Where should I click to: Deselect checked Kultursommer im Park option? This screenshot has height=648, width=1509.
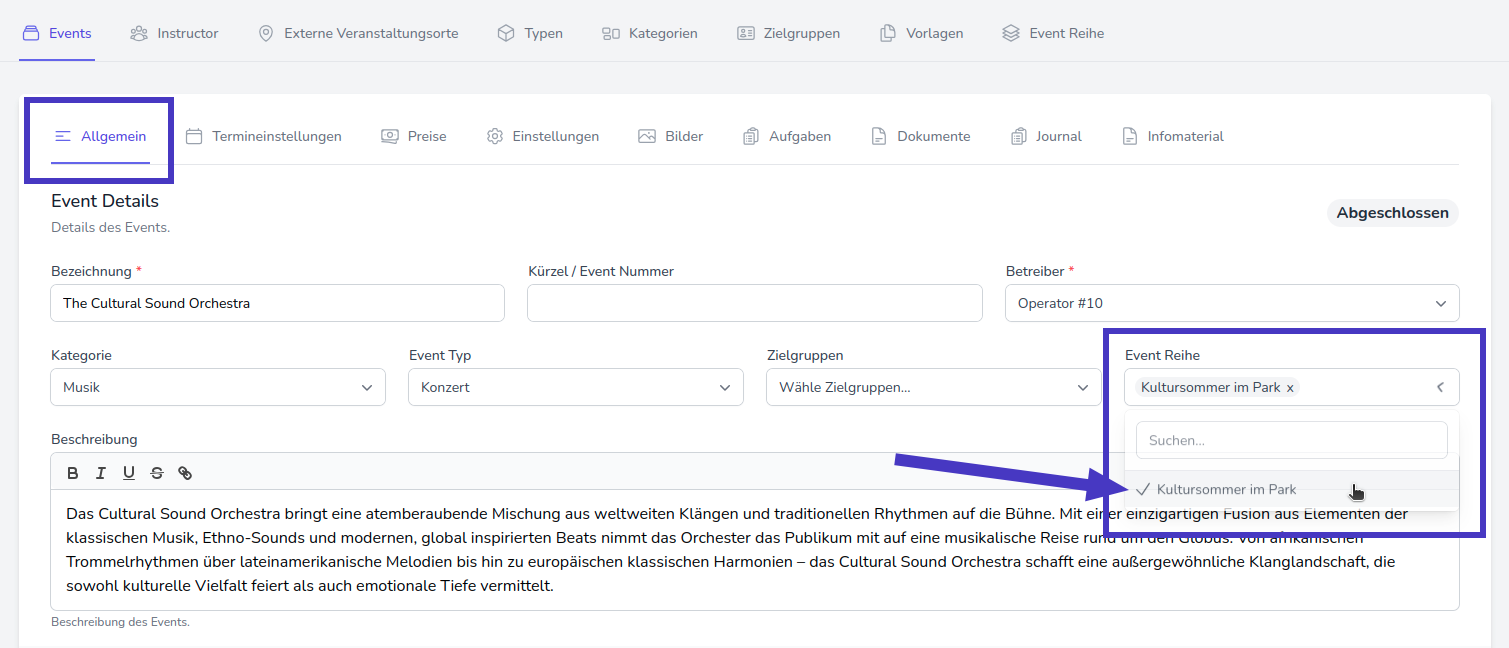[1227, 489]
